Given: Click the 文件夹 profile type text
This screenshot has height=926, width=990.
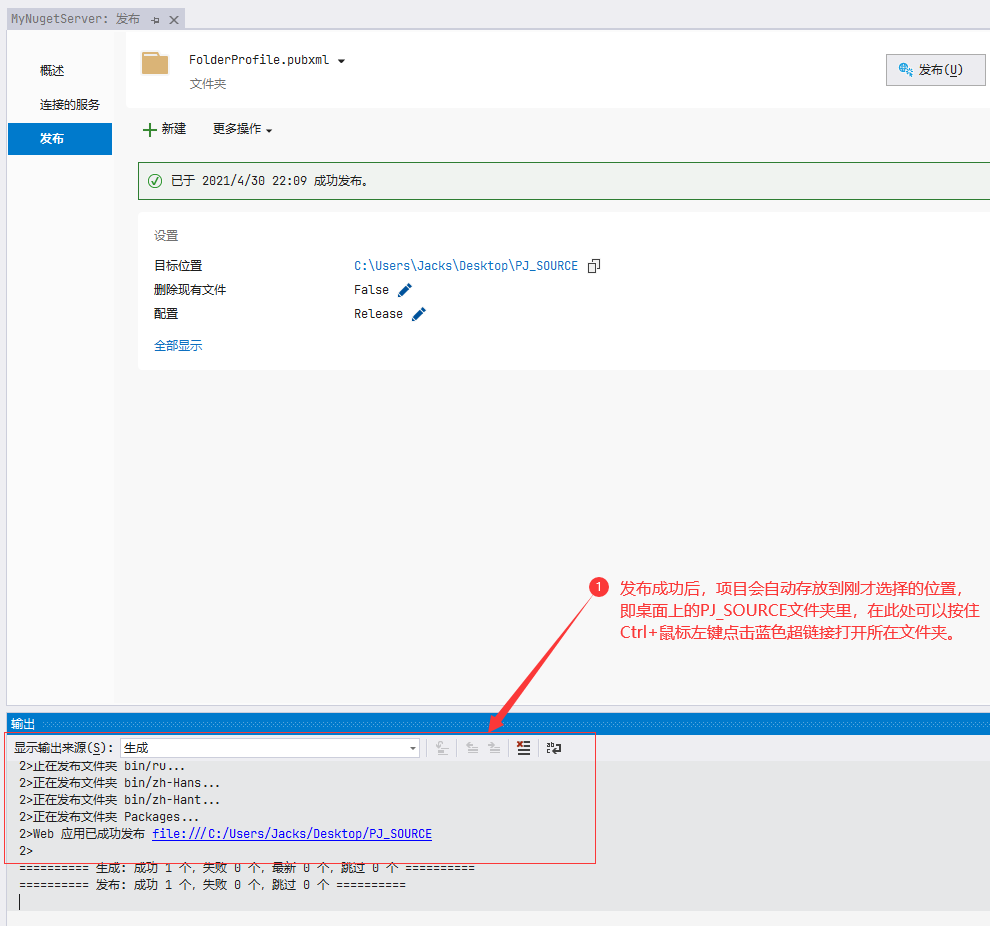Looking at the screenshot, I should [x=208, y=84].
